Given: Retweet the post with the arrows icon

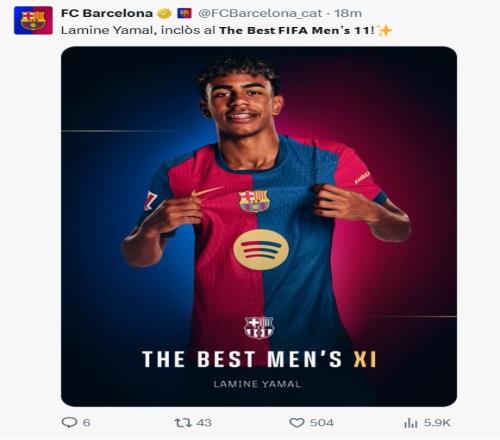Looking at the screenshot, I should (183, 423).
